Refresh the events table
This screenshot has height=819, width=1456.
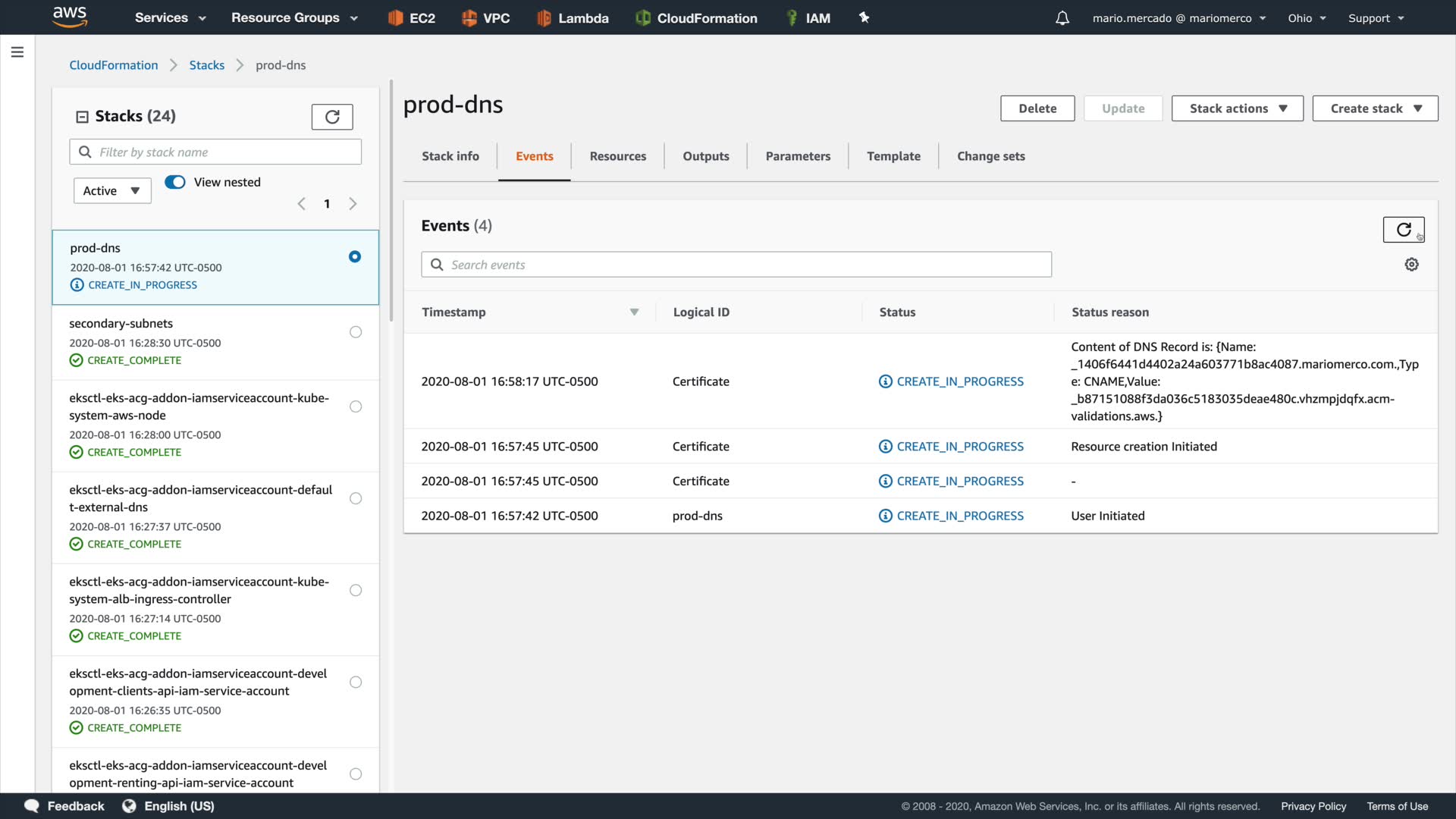click(x=1403, y=229)
